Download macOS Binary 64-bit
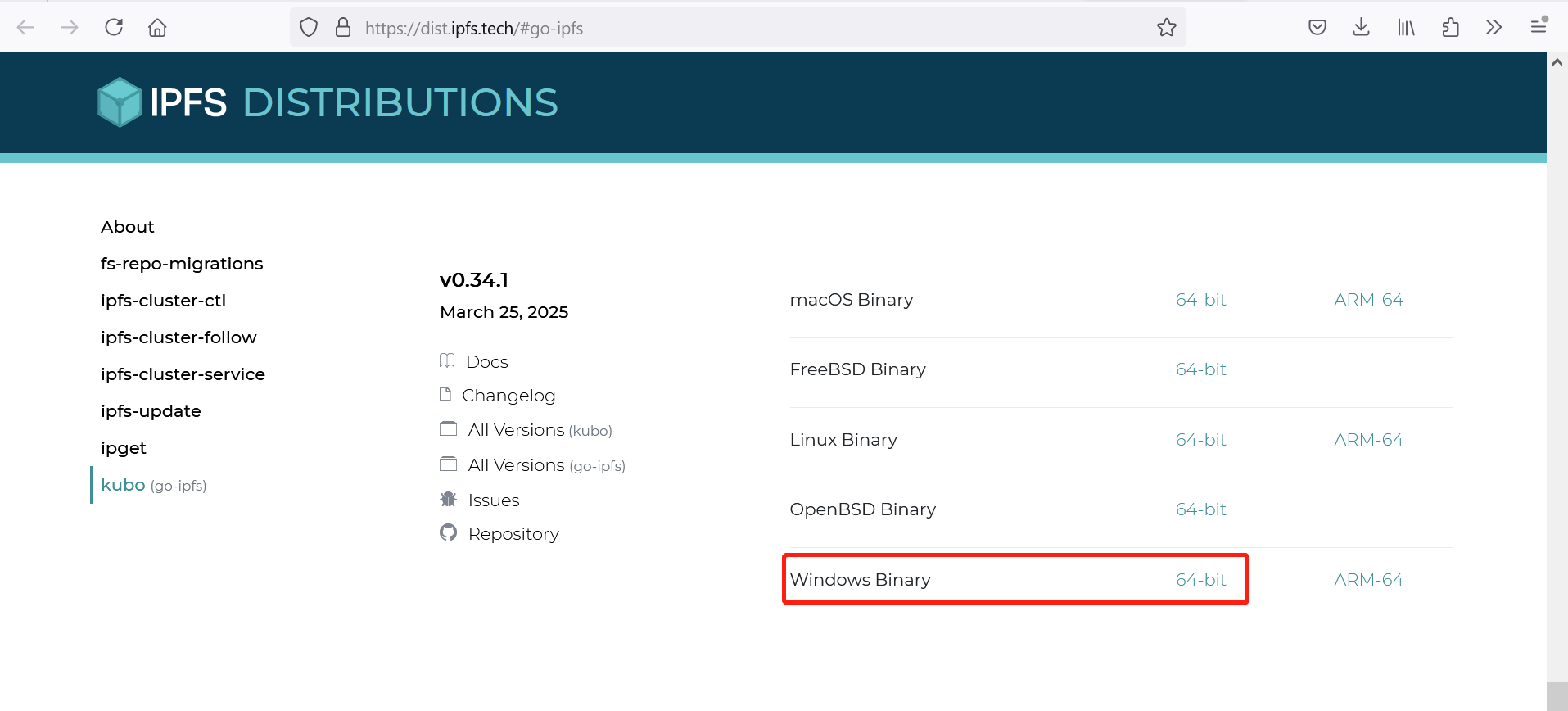1568x711 pixels. click(1200, 300)
